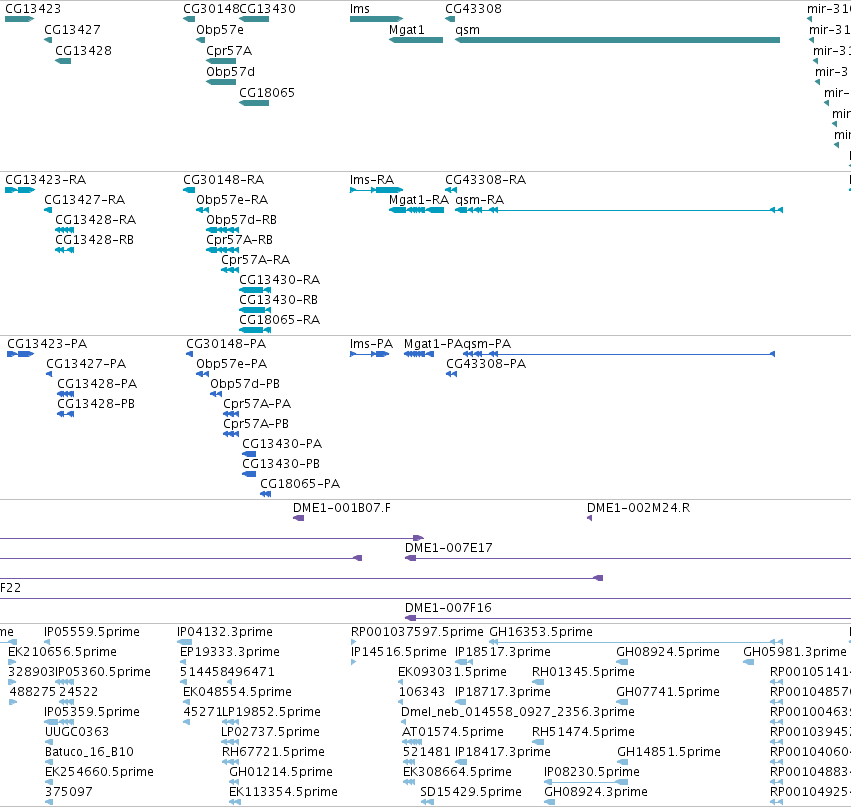
Task: Open EST Dmel_neb_014558_0927_2356.3prime
Action: click(518, 712)
